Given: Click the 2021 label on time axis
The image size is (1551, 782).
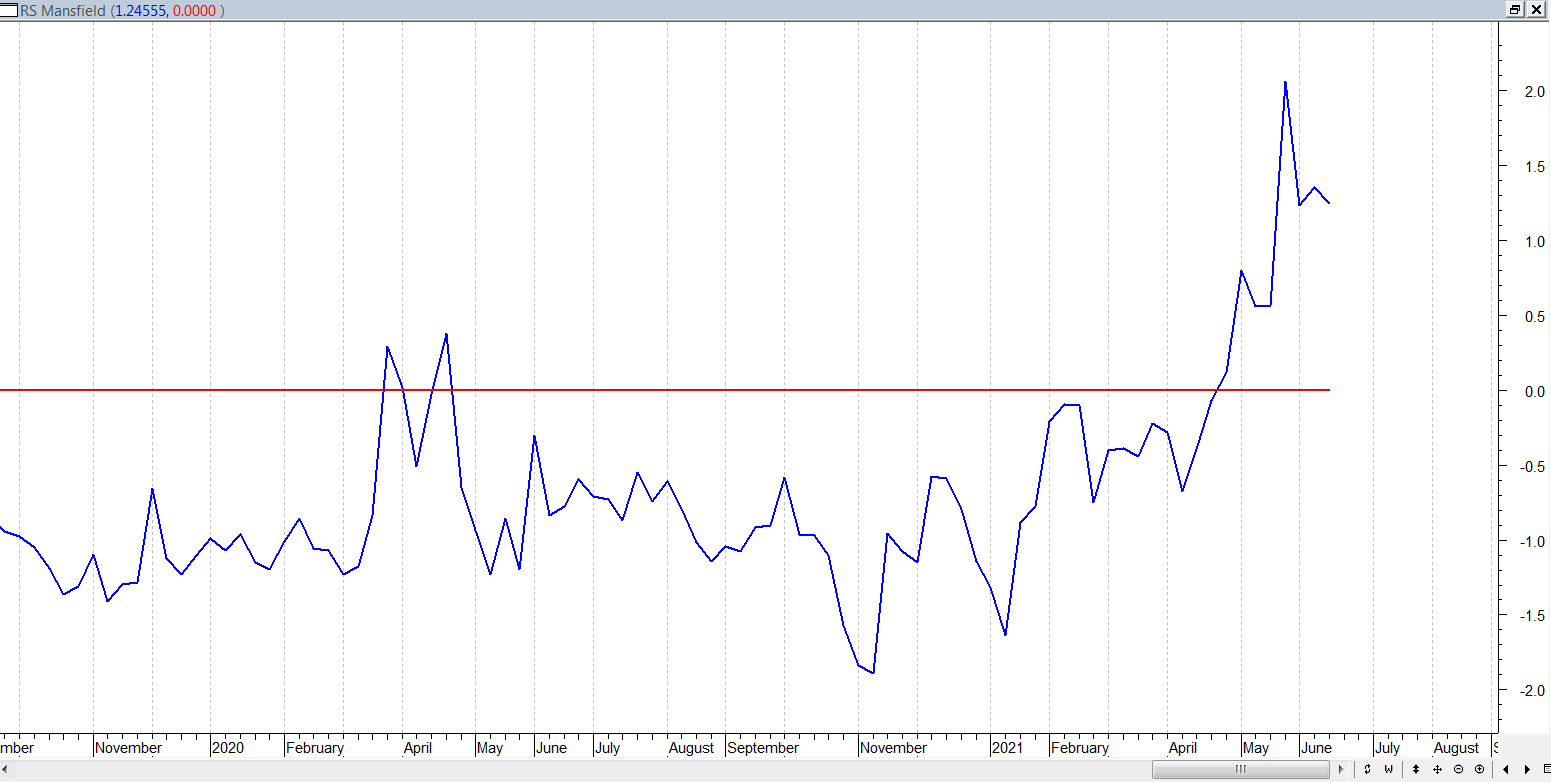Looking at the screenshot, I should point(1007,748).
